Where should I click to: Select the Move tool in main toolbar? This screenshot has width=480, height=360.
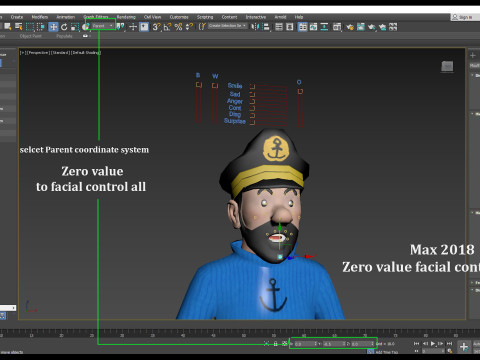click(53, 27)
